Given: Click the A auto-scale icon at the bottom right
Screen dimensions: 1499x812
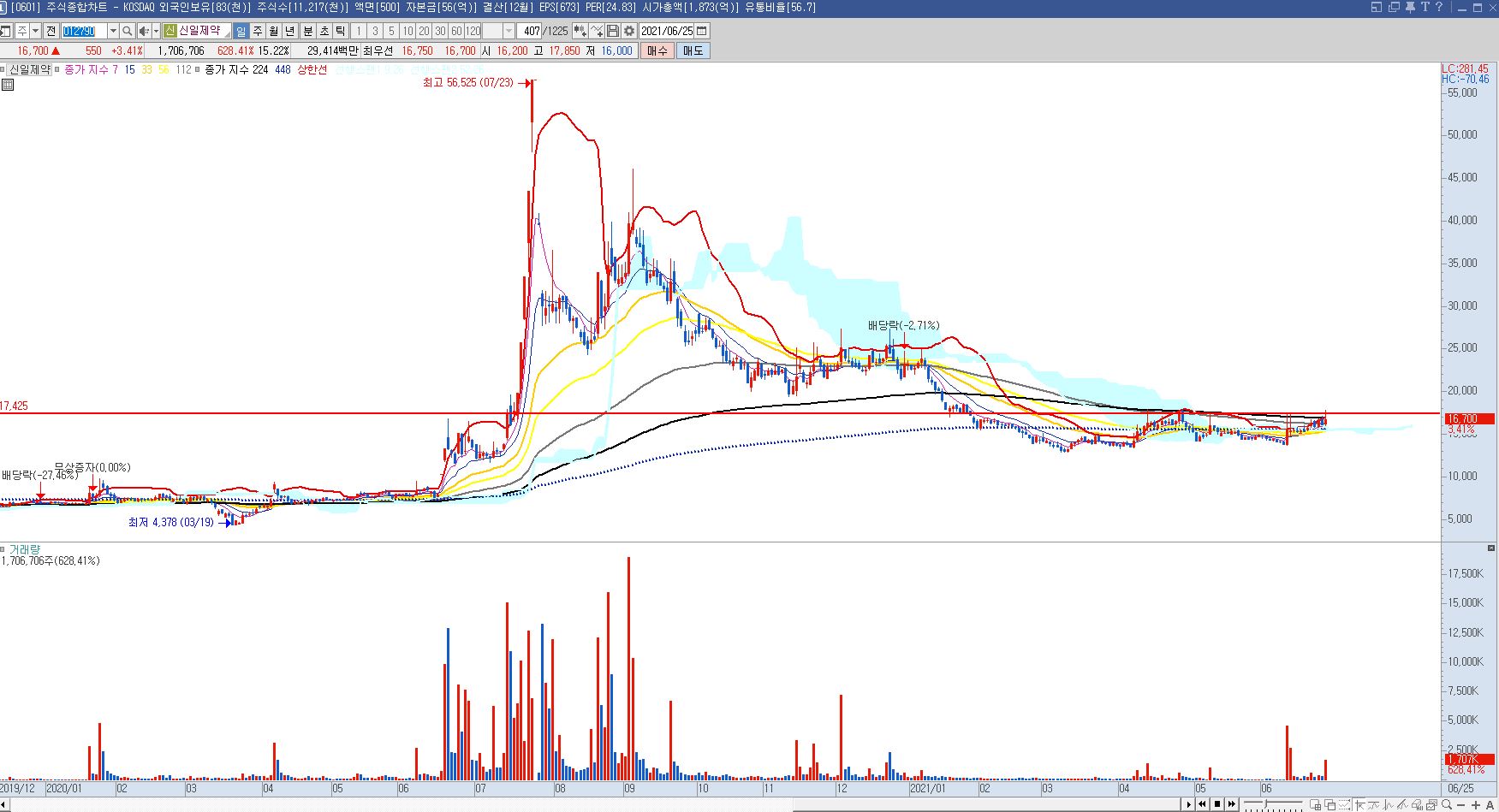Looking at the screenshot, I should (1490, 804).
